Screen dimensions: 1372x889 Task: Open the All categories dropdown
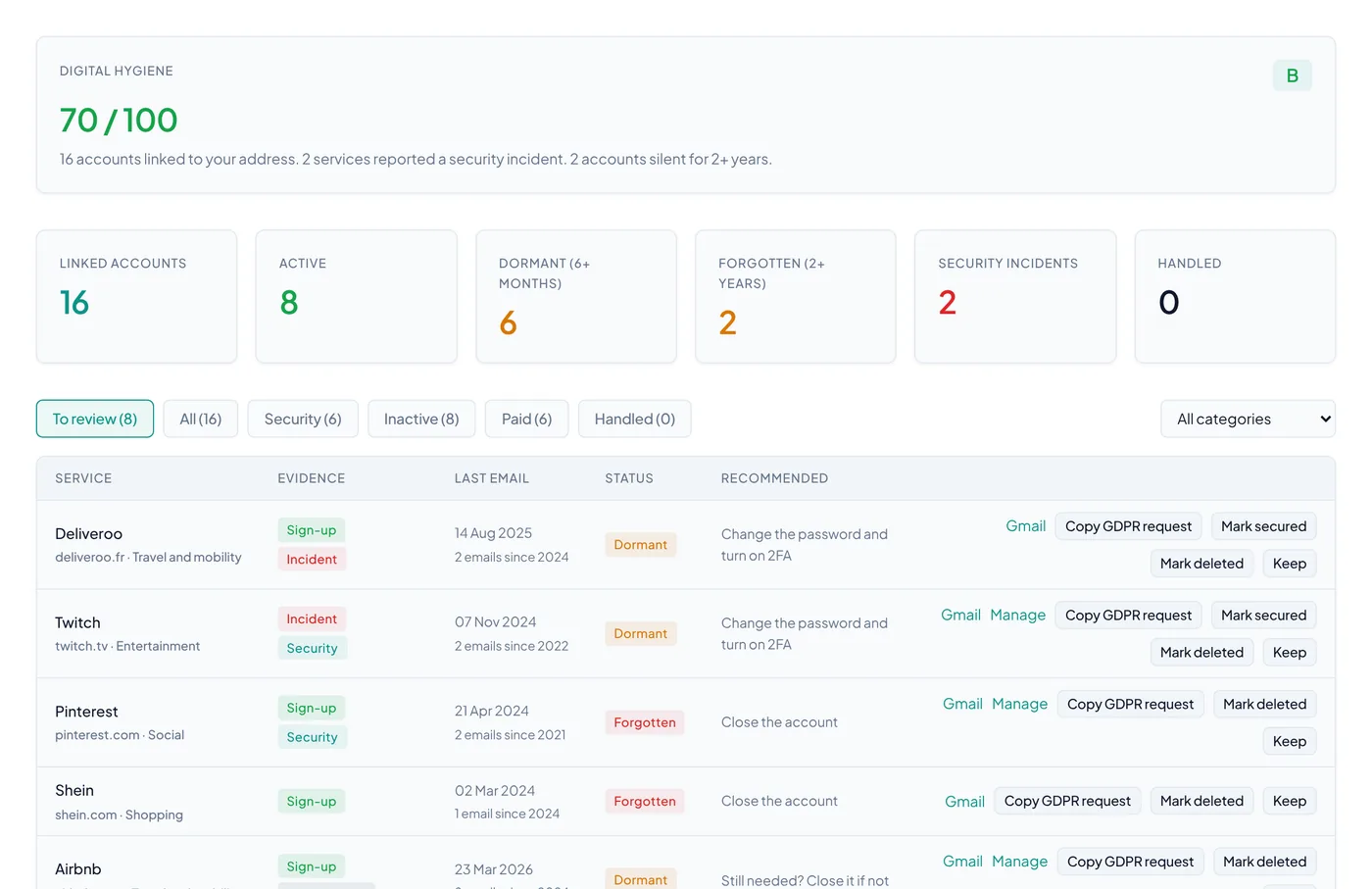coord(1248,419)
